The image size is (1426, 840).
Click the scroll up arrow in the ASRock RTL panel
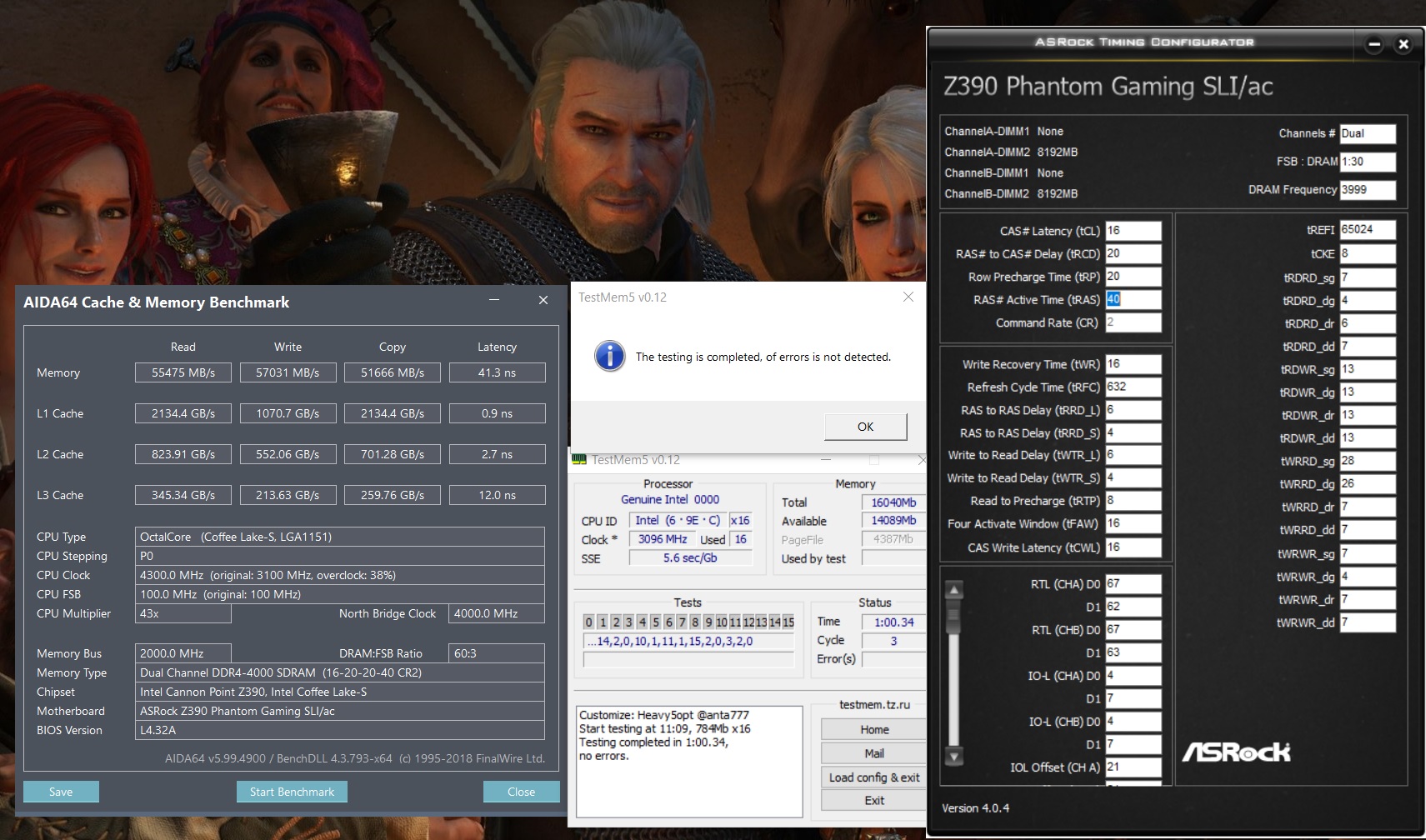pos(954,590)
